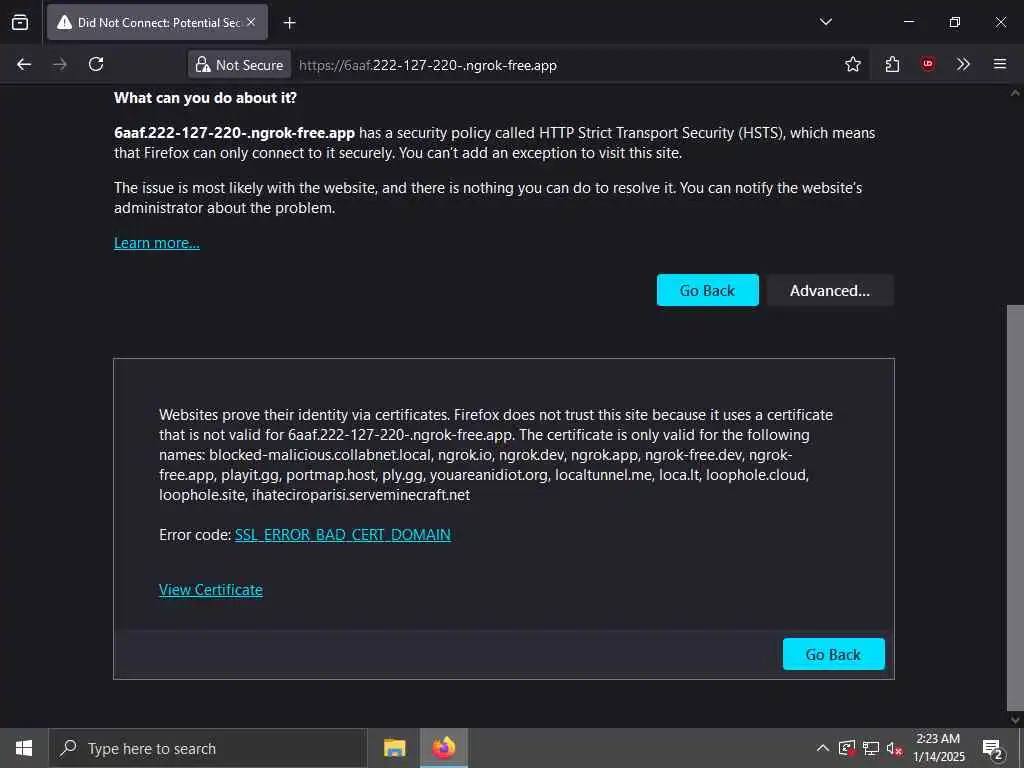This screenshot has width=1024, height=768.
Task: Close the Did Not Connect tab
Action: pyautogui.click(x=251, y=22)
